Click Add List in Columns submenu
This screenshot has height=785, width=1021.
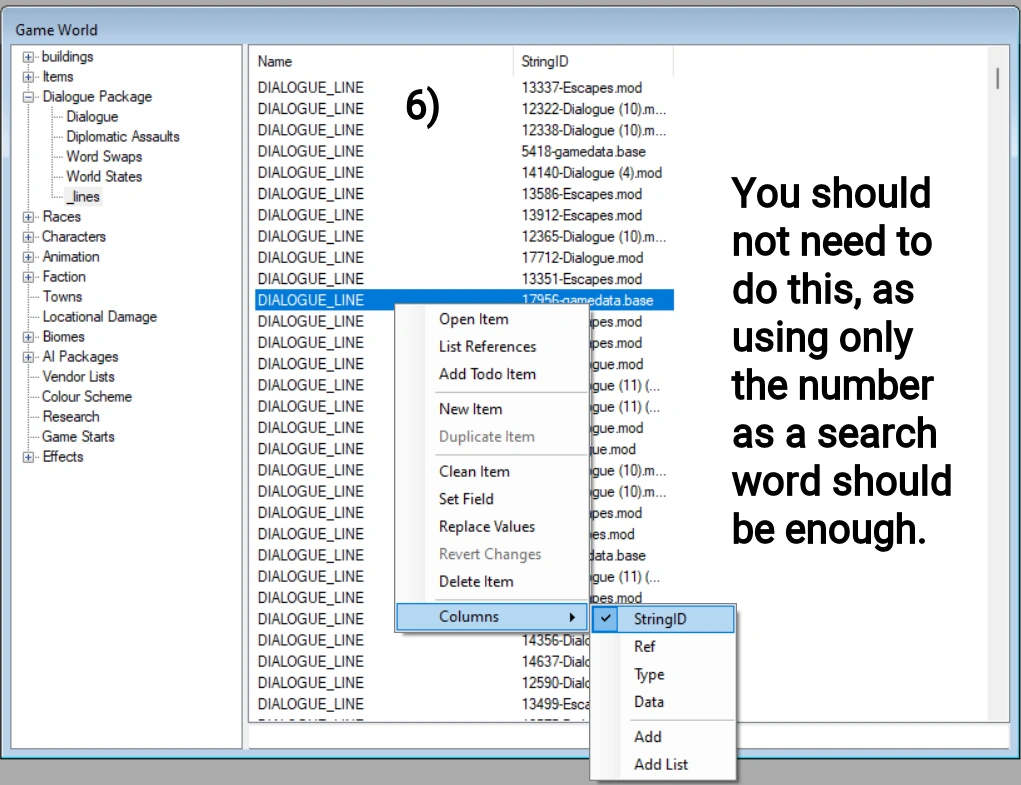click(663, 765)
